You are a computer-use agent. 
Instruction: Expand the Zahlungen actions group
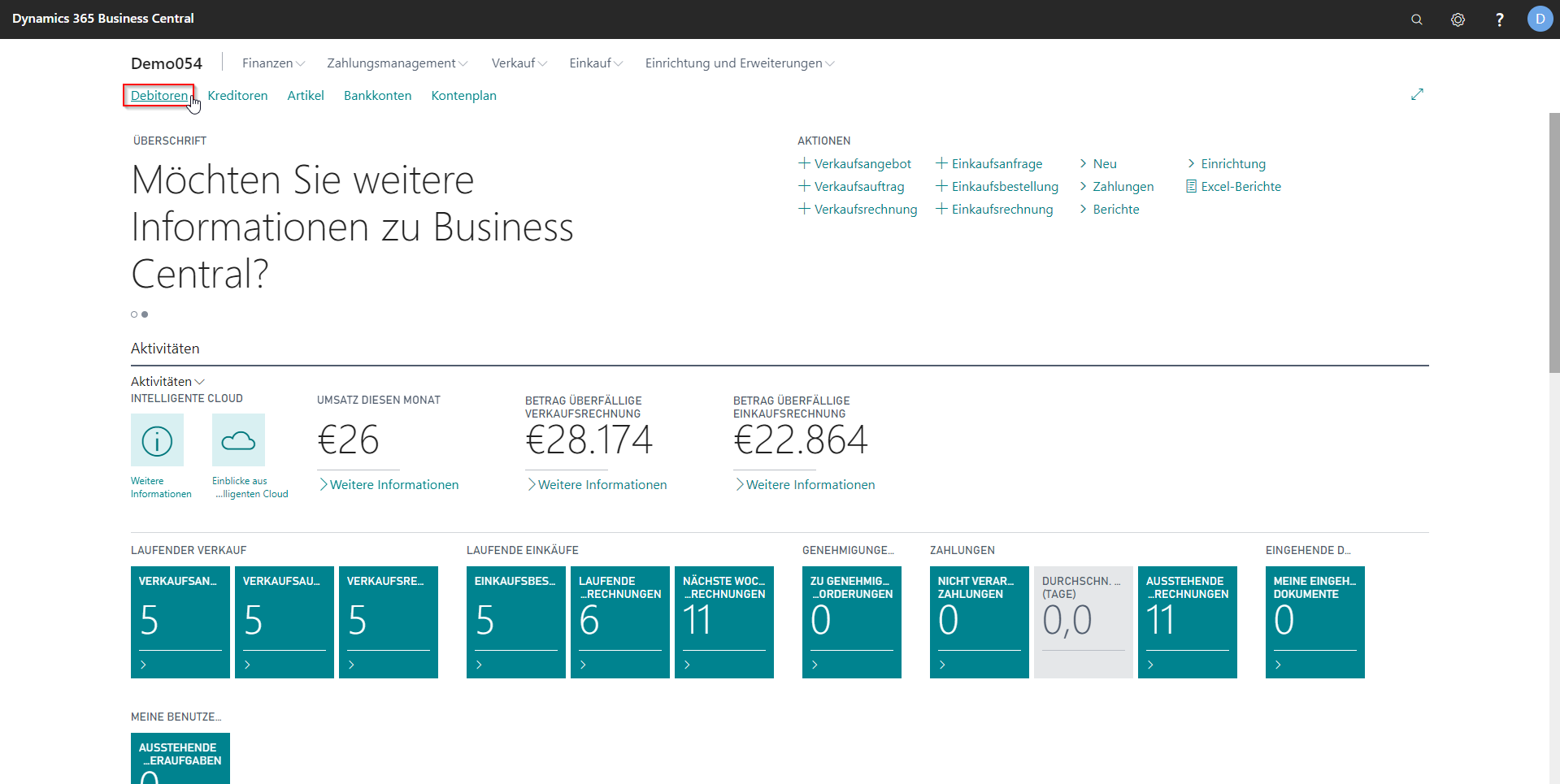[x=1116, y=186]
